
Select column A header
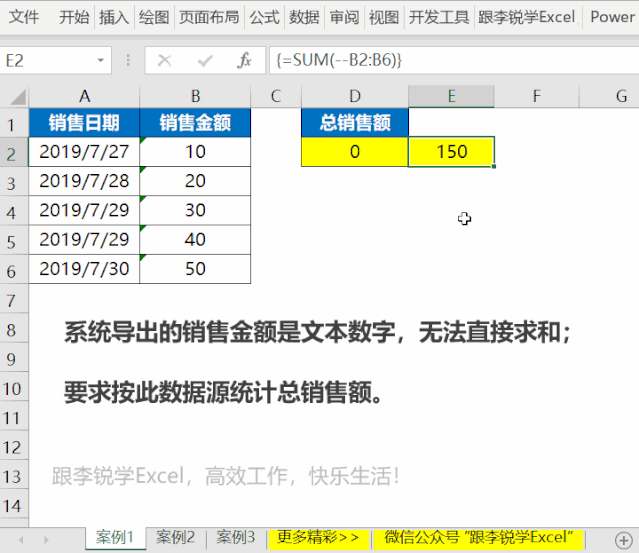pos(84,97)
